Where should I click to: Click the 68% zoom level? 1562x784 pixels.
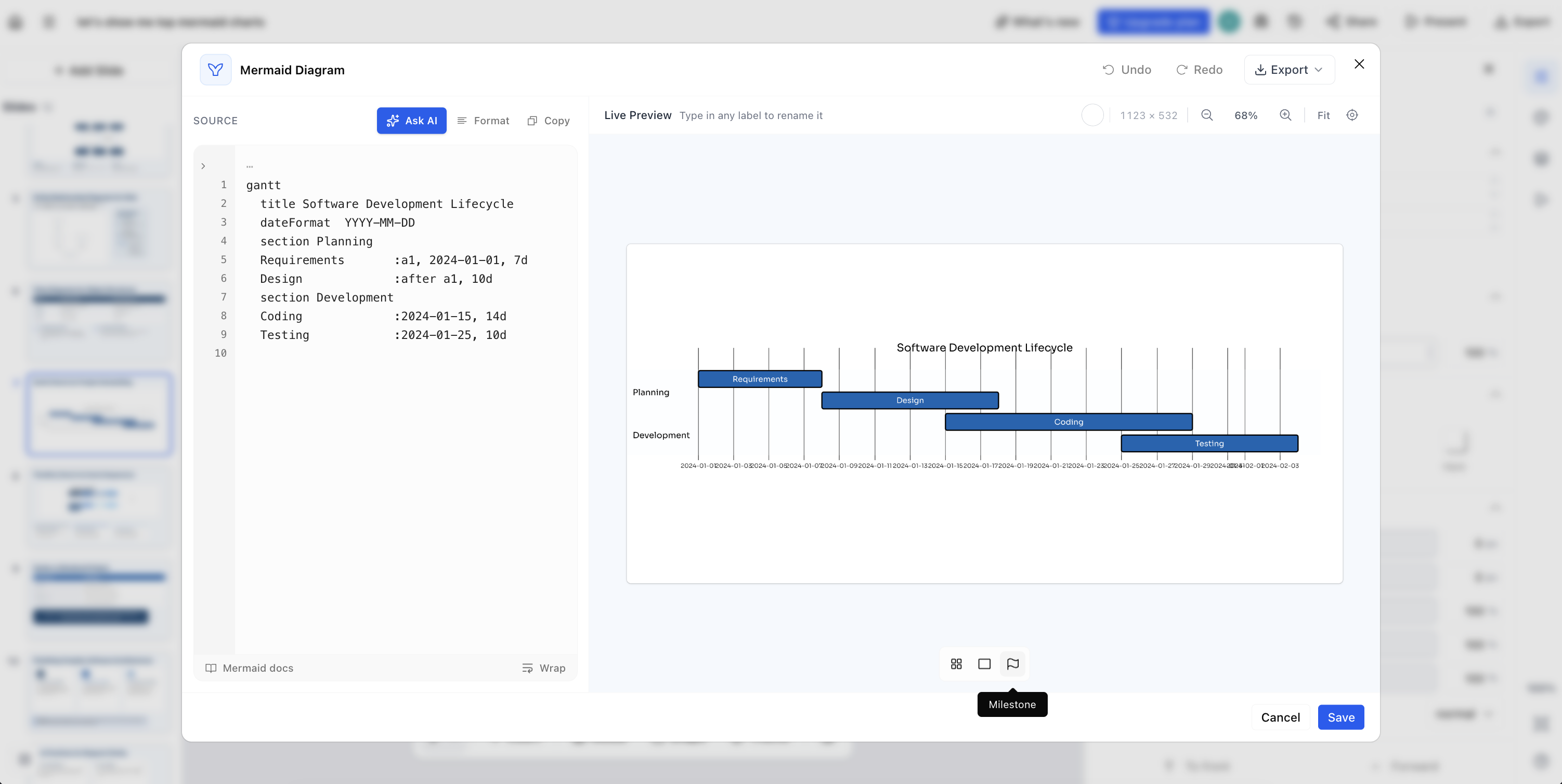point(1246,115)
